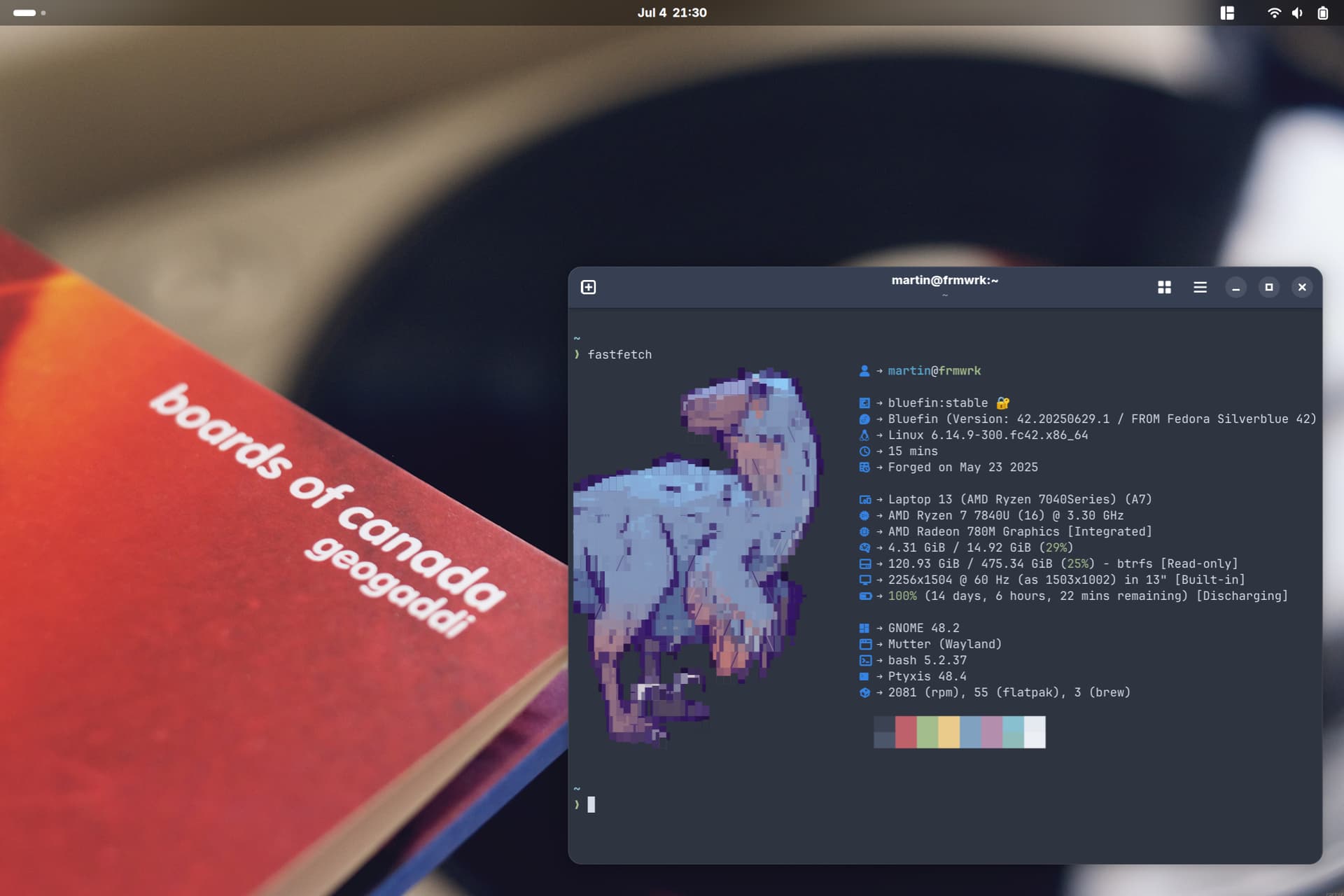Click the terminal title martin@frmwrk:~
The height and width of the screenshot is (896, 1344).
[944, 280]
